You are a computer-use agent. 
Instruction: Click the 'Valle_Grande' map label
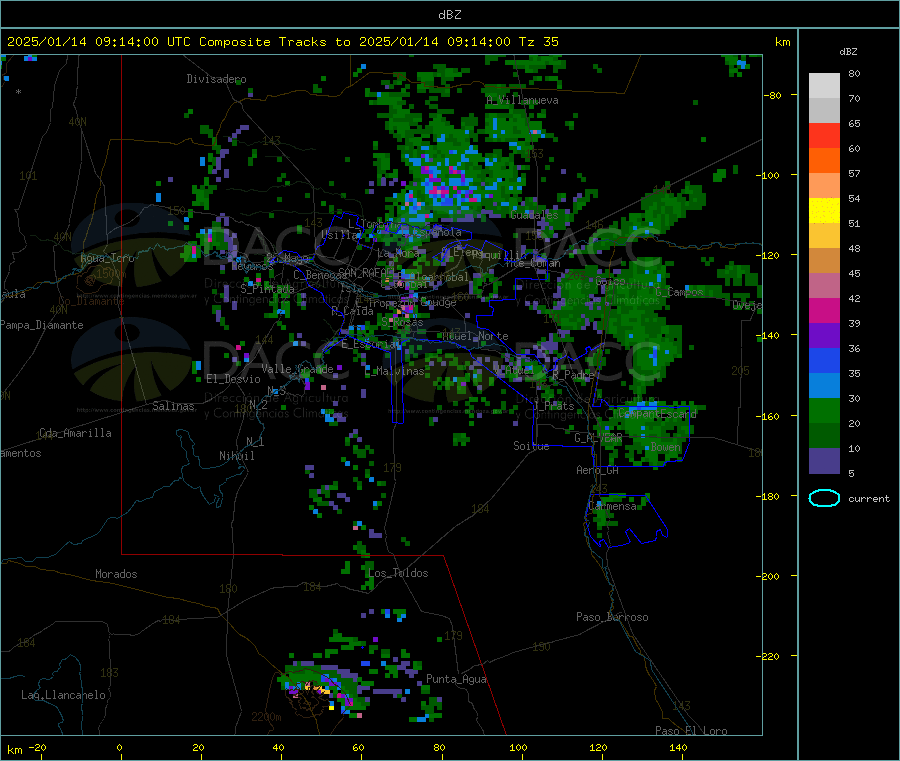pyautogui.click(x=297, y=369)
